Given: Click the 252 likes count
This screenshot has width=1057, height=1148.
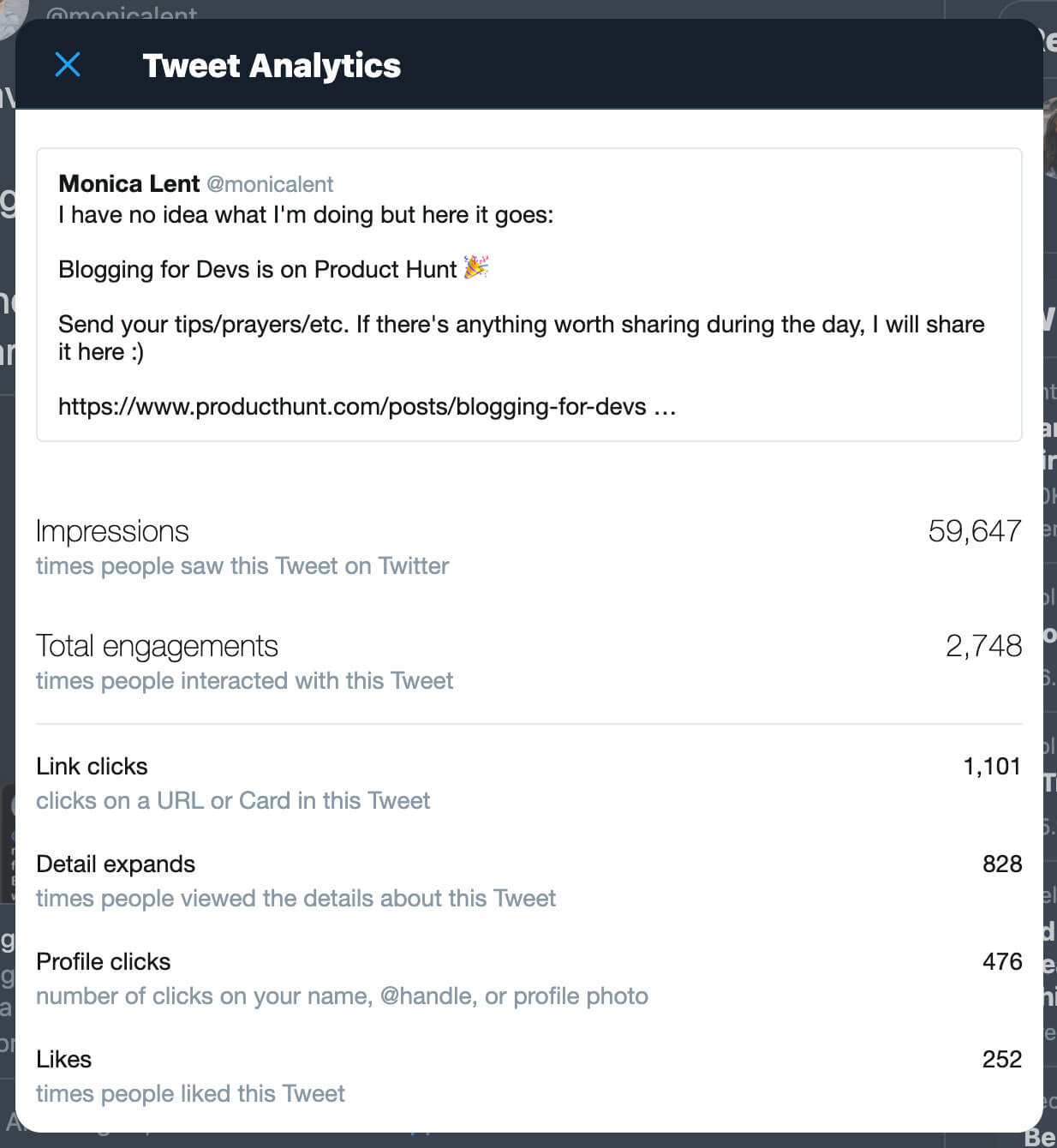Looking at the screenshot, I should [1002, 1059].
